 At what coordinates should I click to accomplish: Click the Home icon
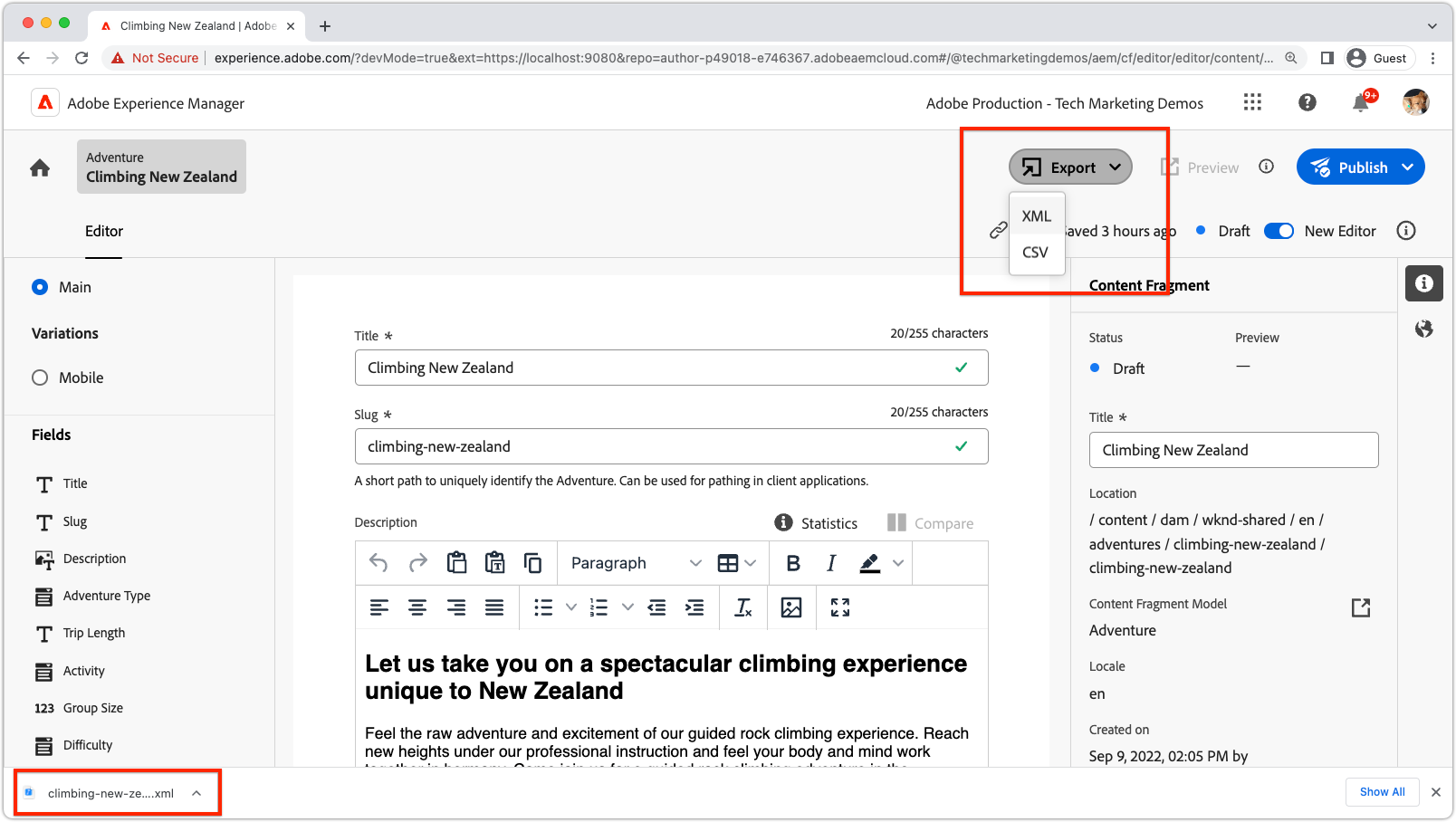click(x=40, y=167)
